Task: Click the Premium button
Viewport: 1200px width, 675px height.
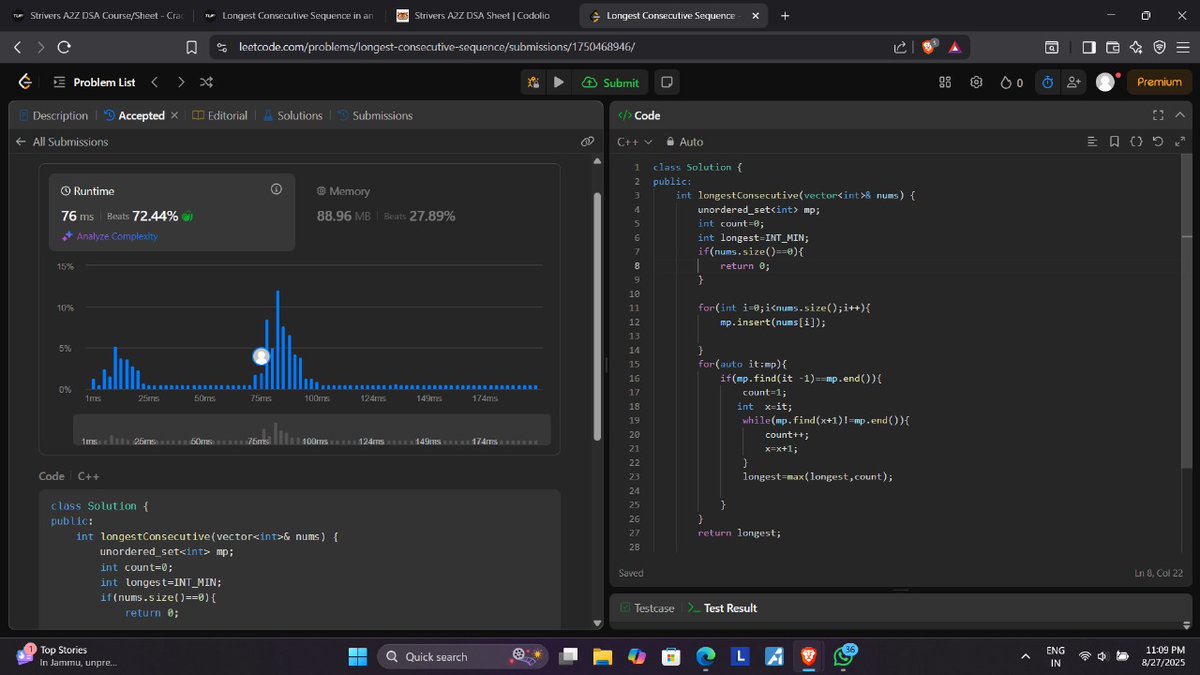Action: 1159,82
